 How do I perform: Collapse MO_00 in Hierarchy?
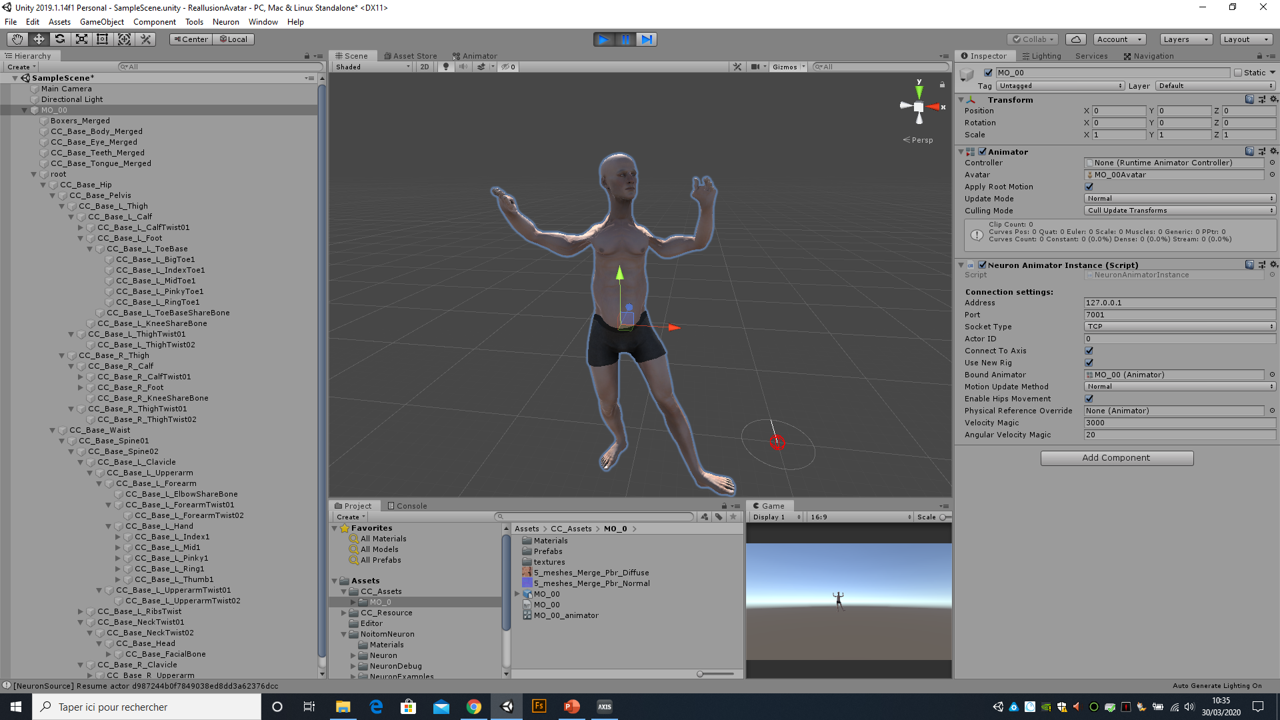coord(25,110)
